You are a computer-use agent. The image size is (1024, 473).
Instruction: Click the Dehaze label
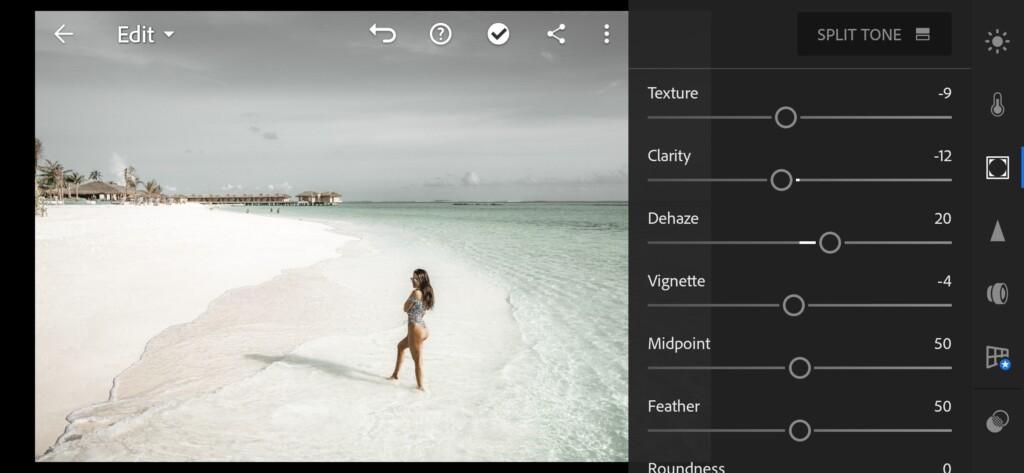673,218
